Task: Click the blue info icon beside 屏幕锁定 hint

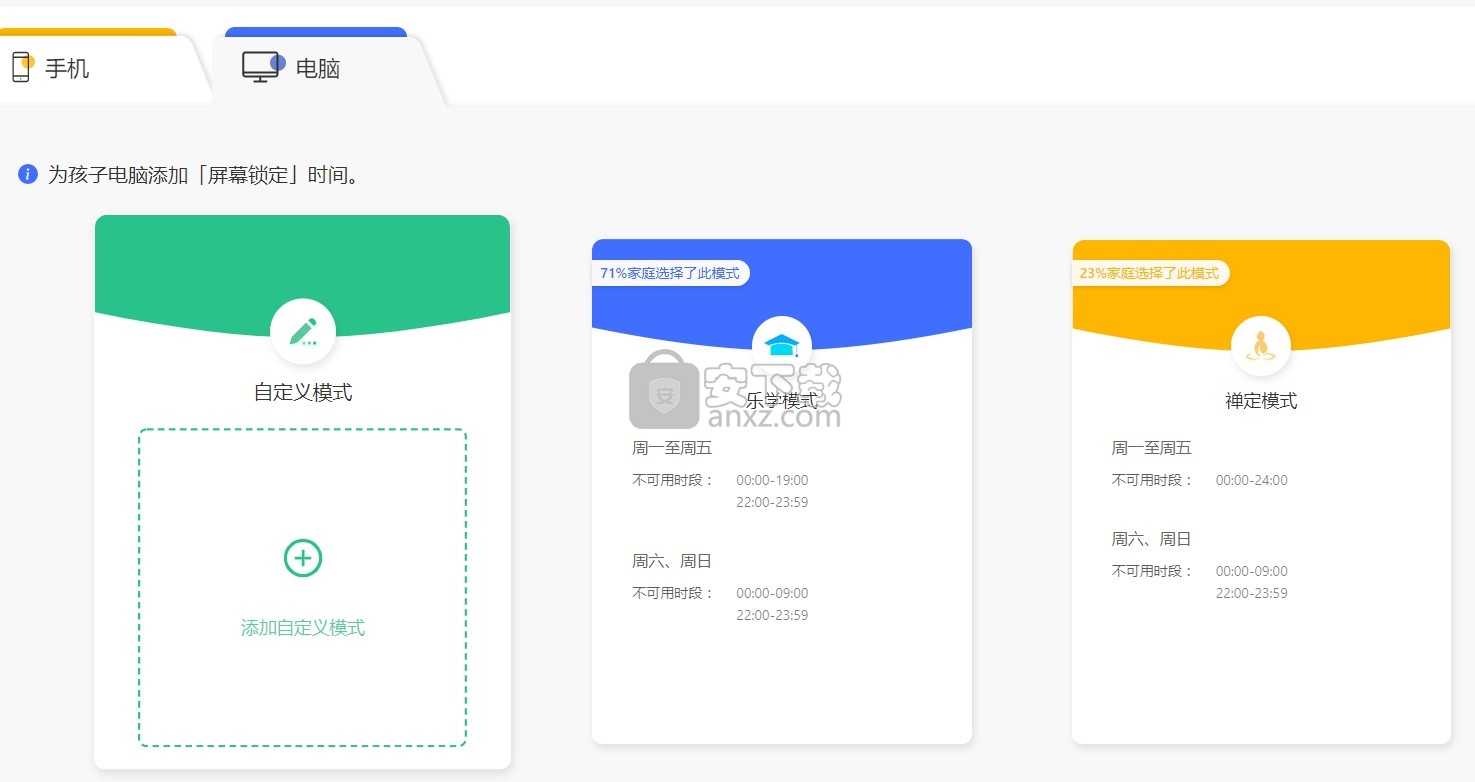Action: point(28,175)
